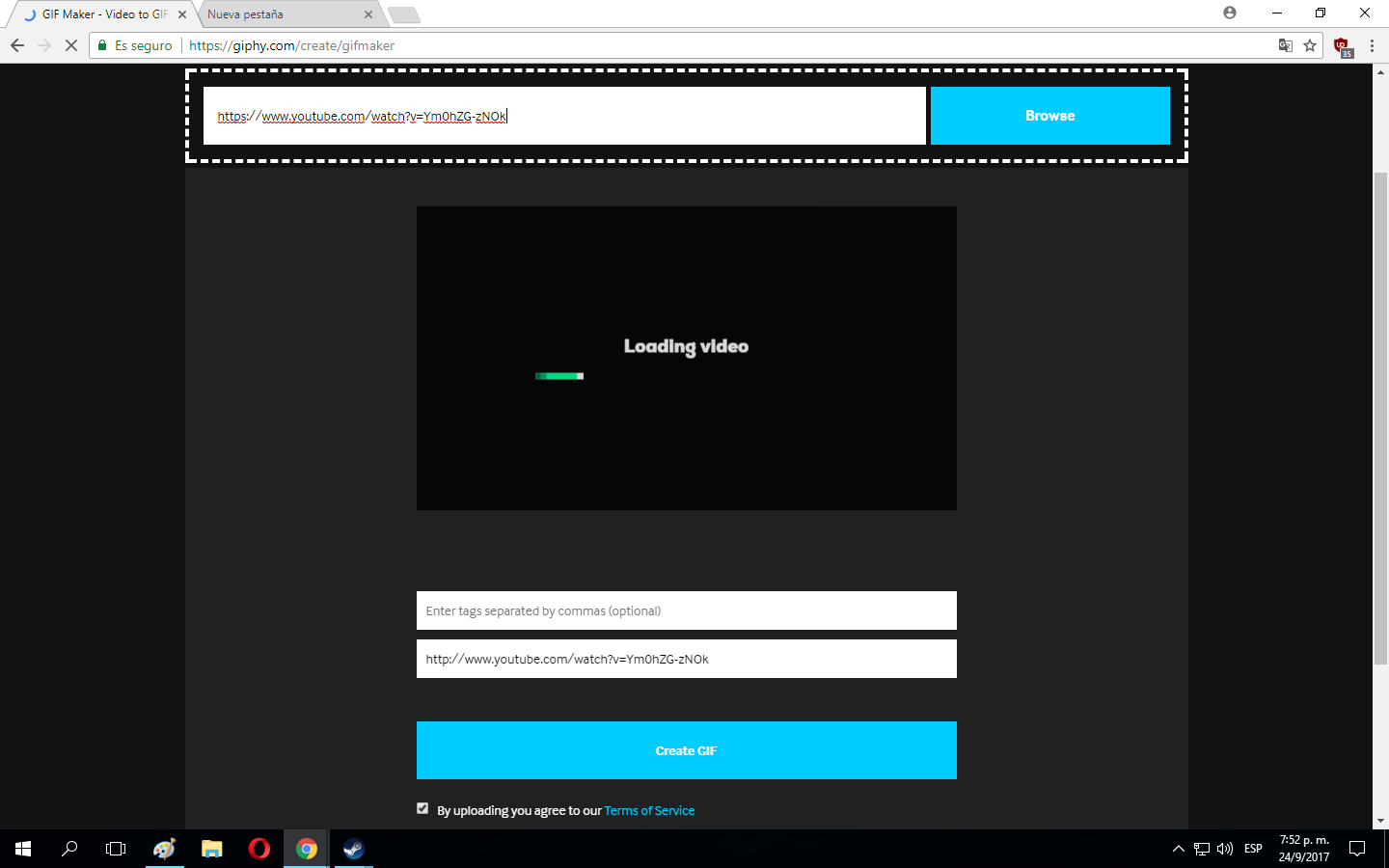Close the GIF Maker tab
The width and height of the screenshot is (1389, 868).
(182, 14)
